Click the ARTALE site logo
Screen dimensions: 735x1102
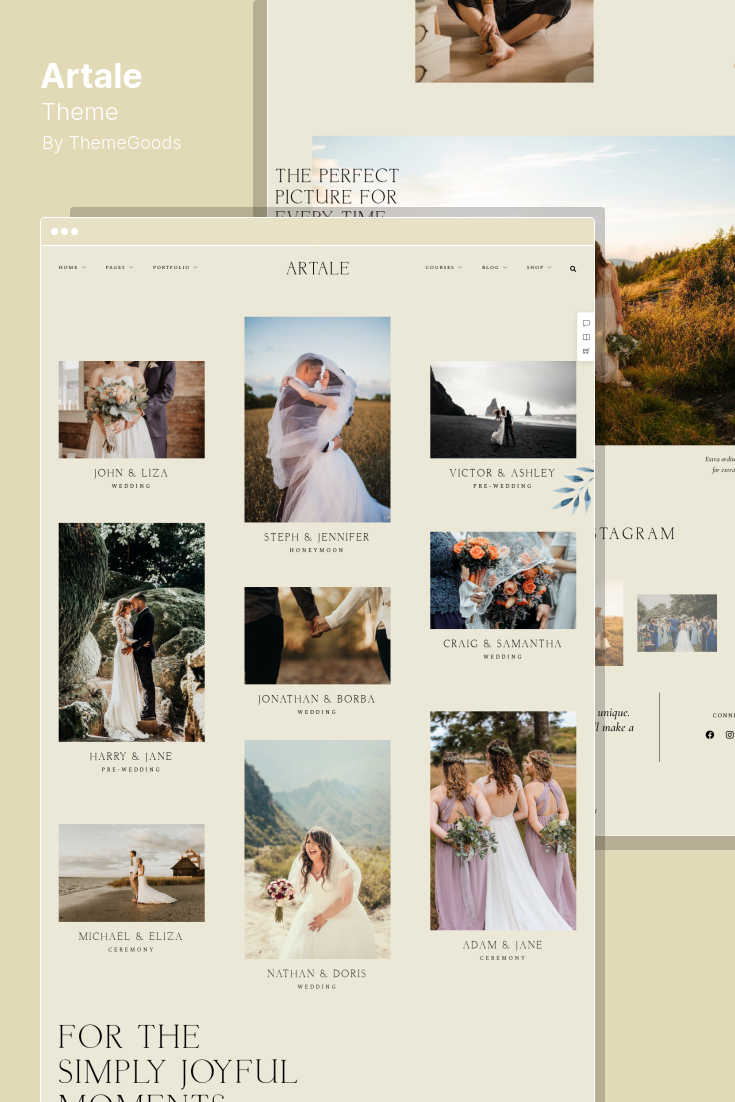[318, 268]
